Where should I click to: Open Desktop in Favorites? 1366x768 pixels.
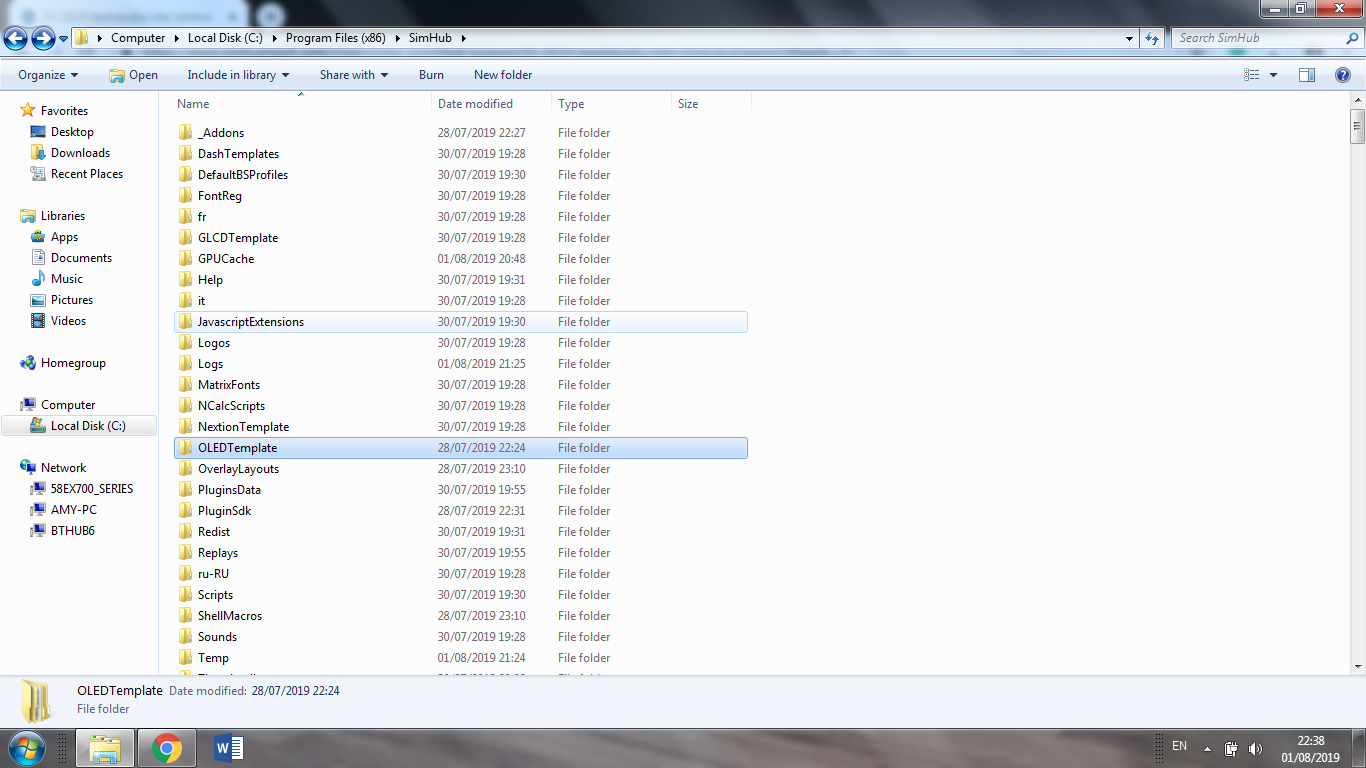(x=72, y=132)
